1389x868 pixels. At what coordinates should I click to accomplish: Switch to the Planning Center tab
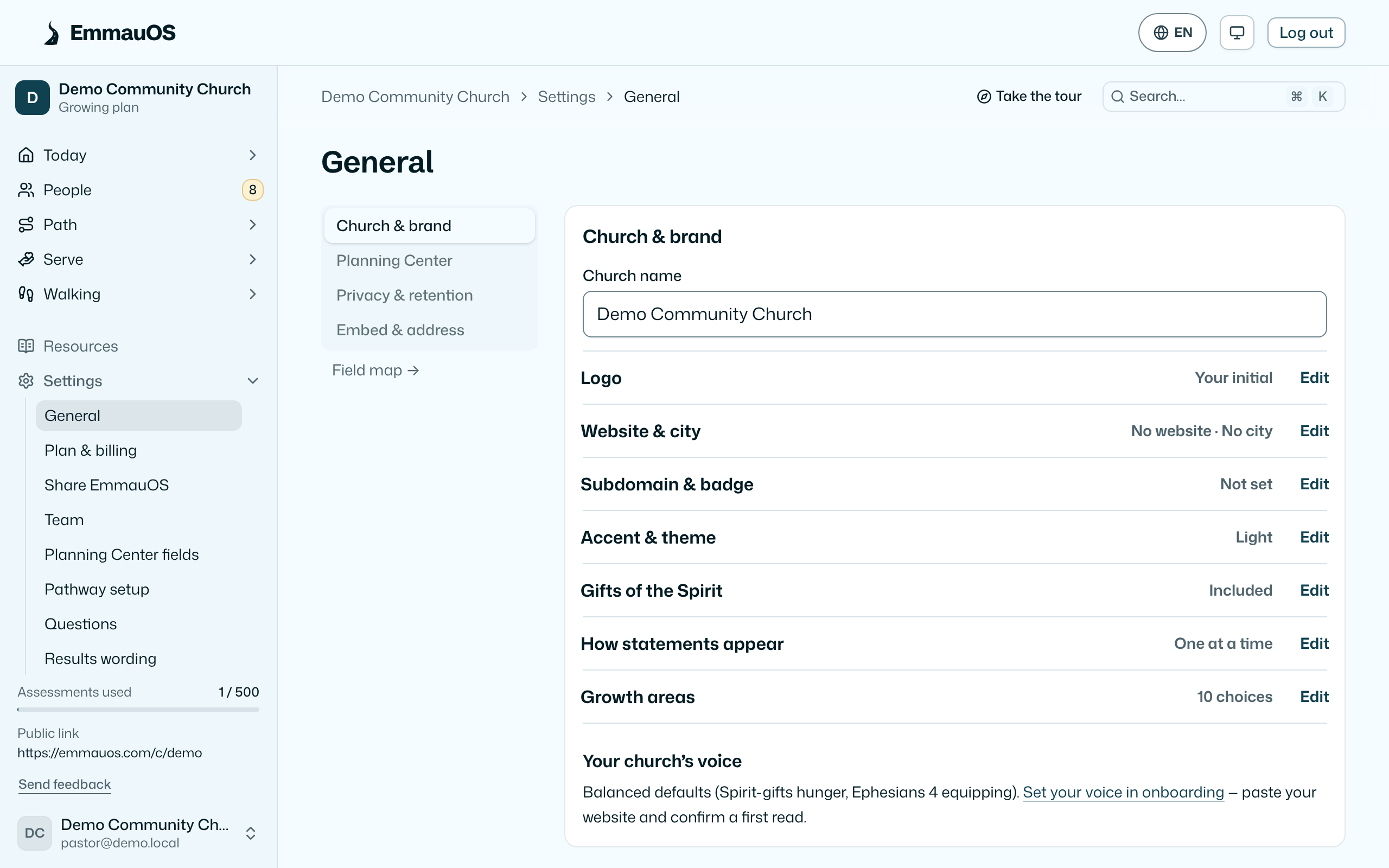[x=429, y=260]
